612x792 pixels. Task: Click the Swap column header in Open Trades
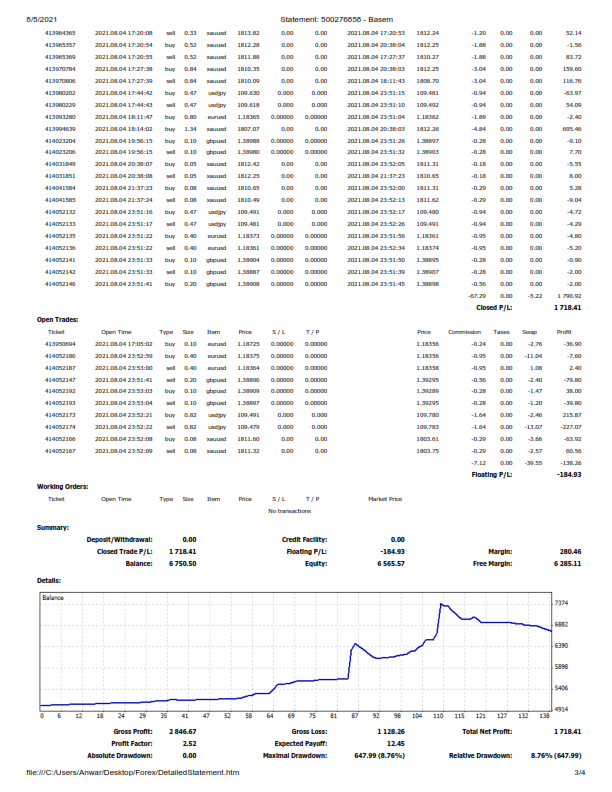click(529, 332)
